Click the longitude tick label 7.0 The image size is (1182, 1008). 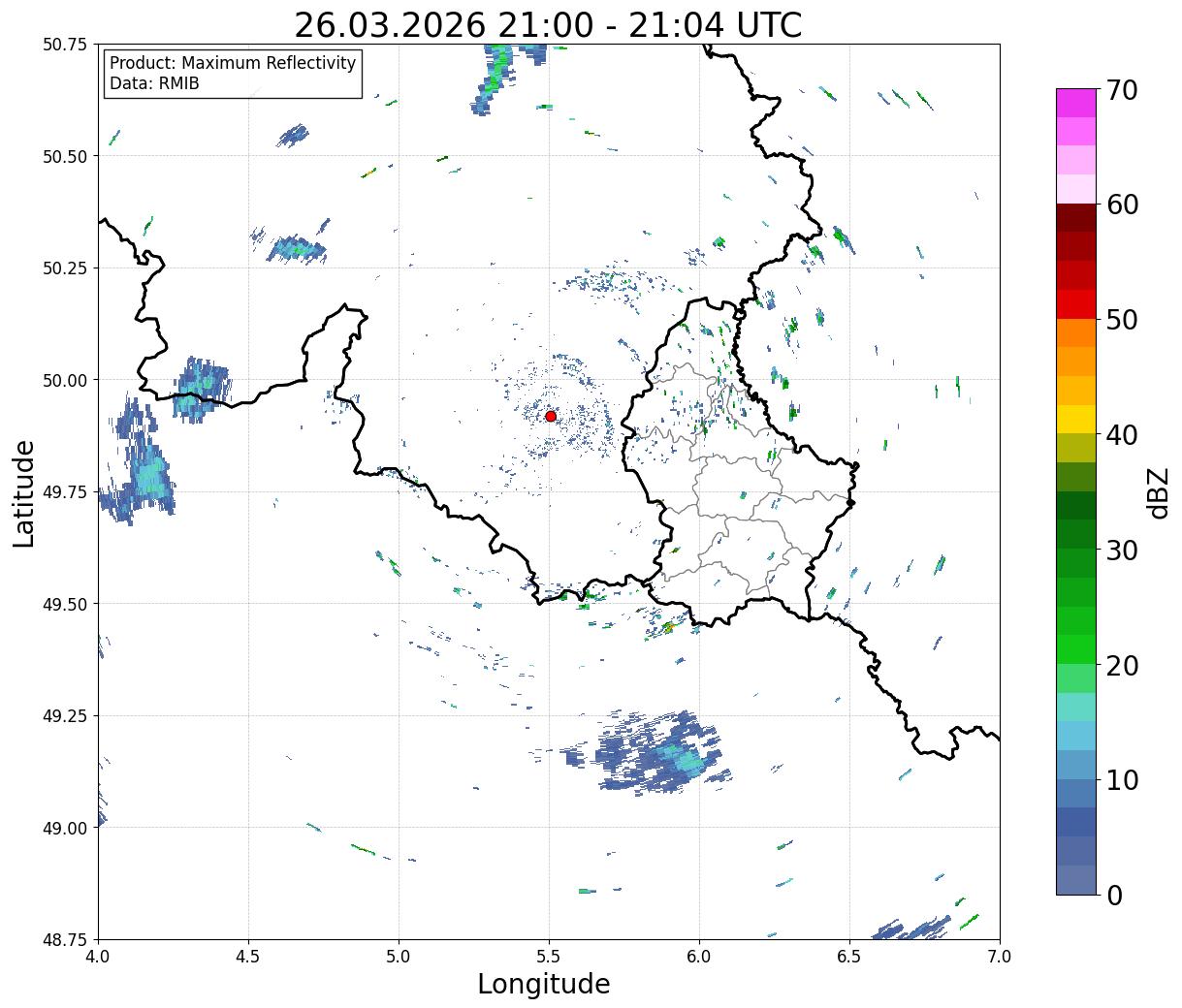coord(1000,957)
